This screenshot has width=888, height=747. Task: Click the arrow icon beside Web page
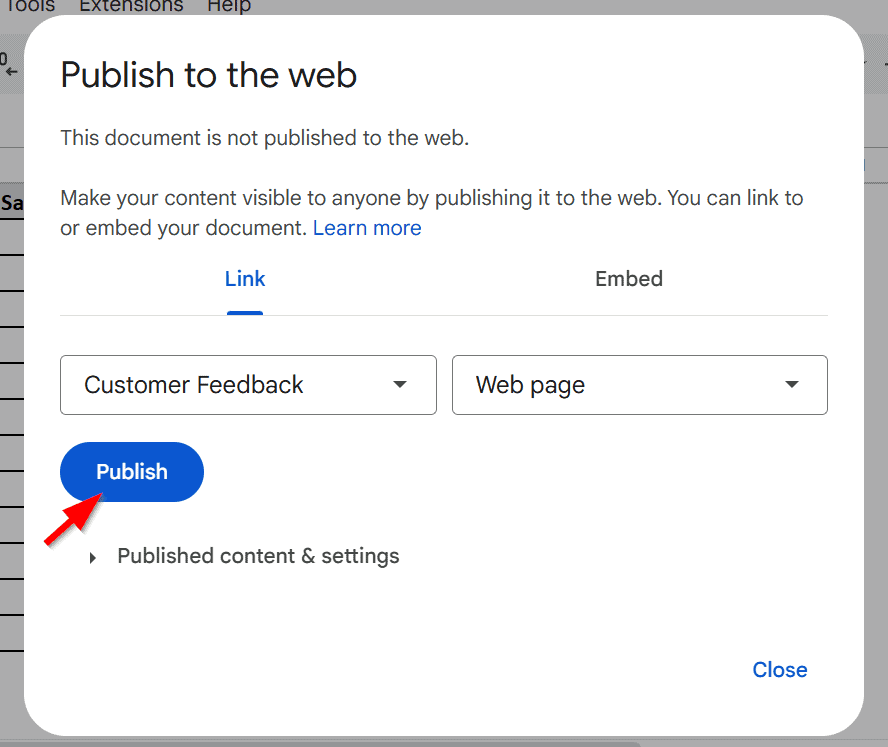click(x=792, y=385)
